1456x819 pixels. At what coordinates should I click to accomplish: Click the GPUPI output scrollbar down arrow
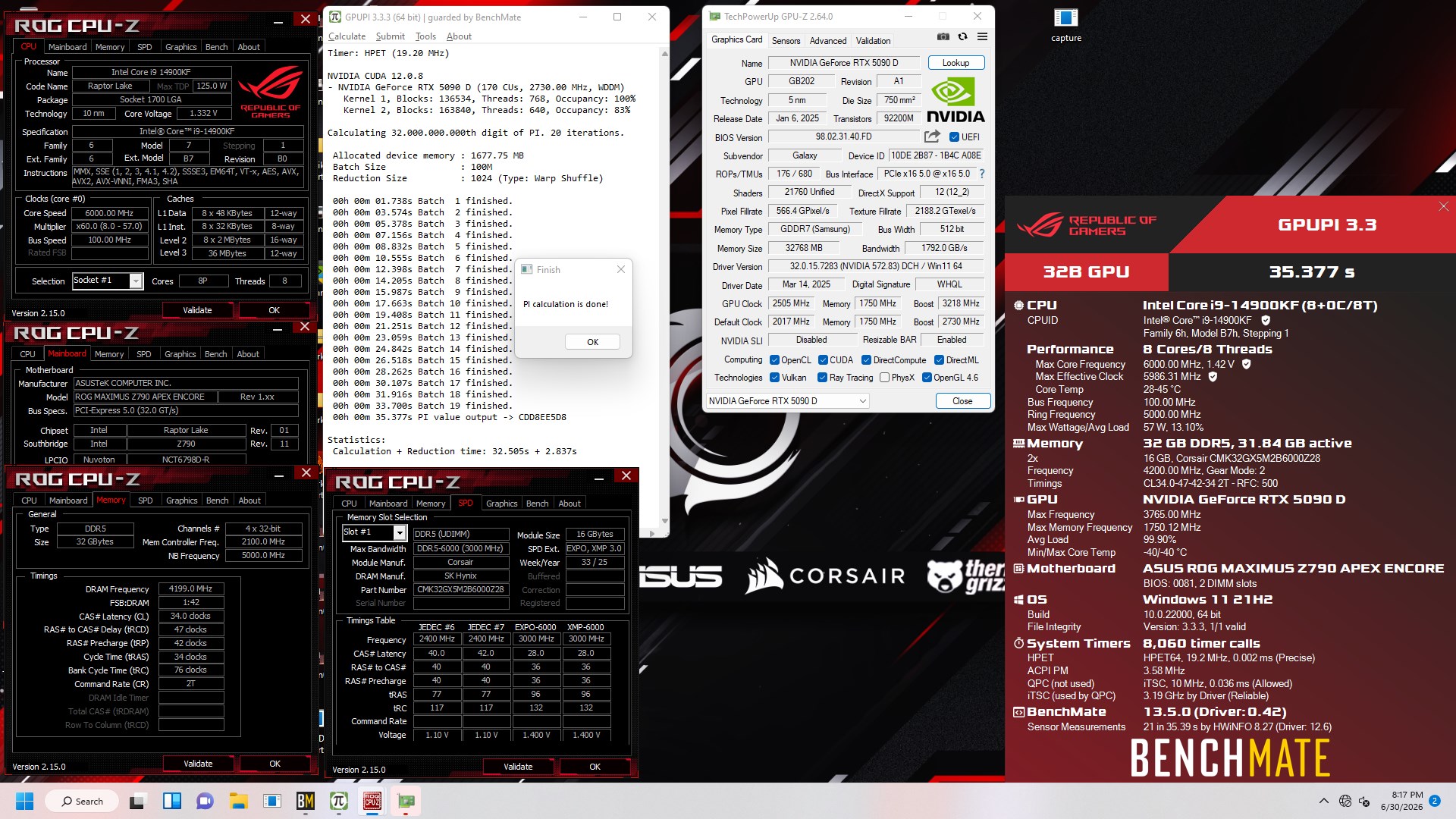(665, 521)
